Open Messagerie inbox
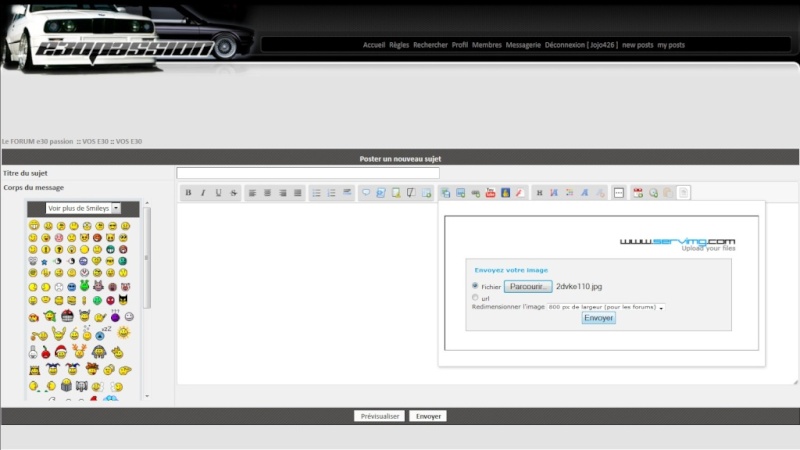 tap(523, 45)
